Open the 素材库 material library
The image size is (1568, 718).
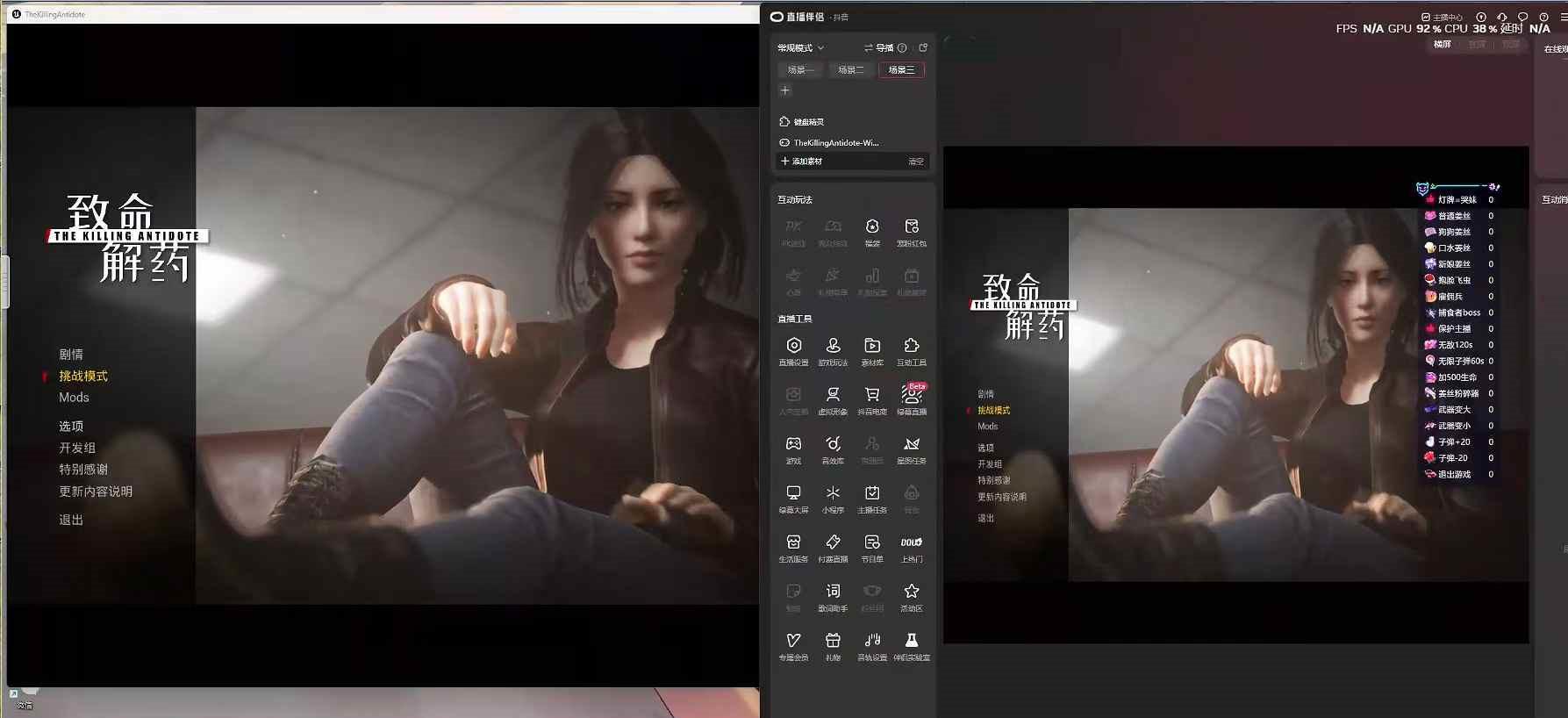pyautogui.click(x=872, y=351)
